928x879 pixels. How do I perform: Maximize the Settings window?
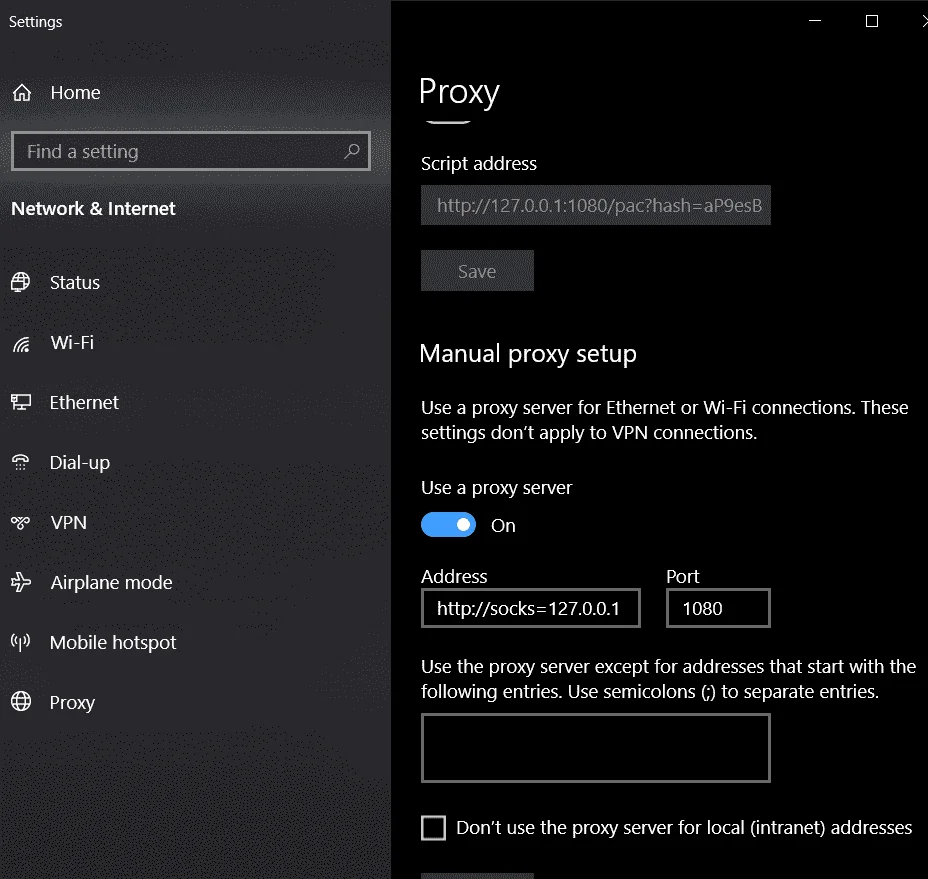(871, 21)
